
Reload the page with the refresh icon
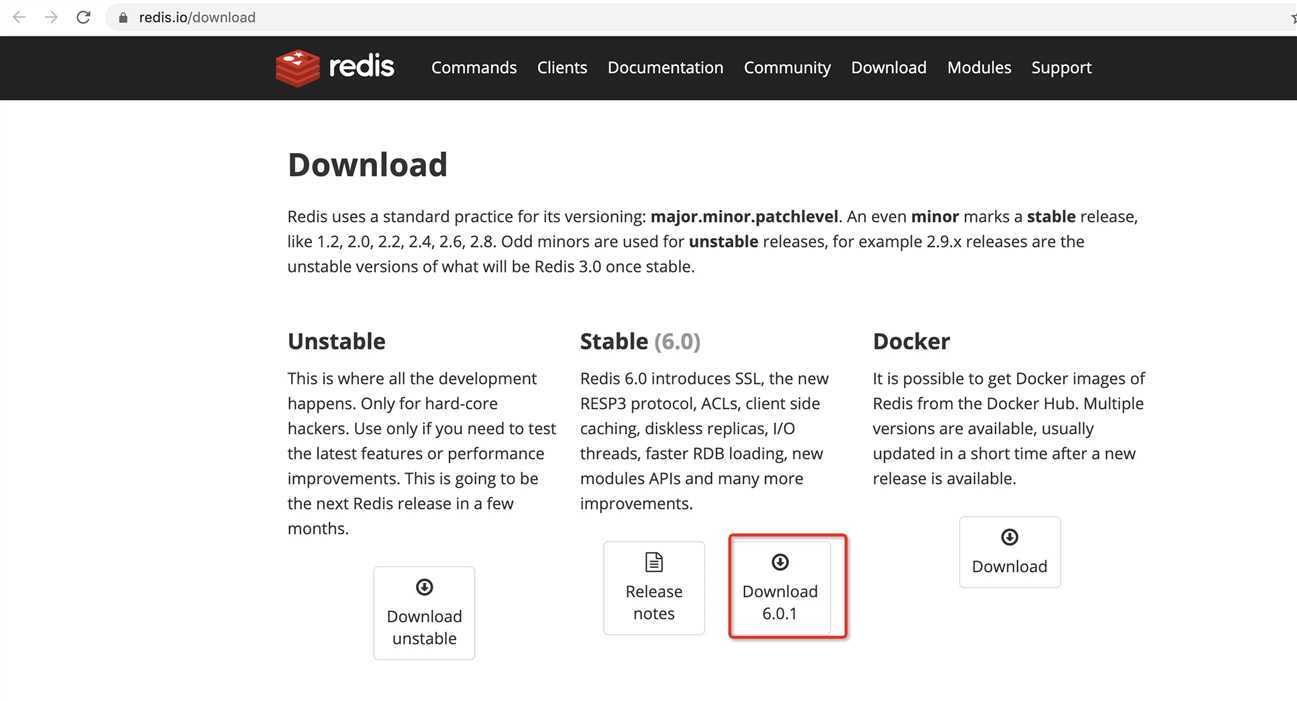pos(83,17)
